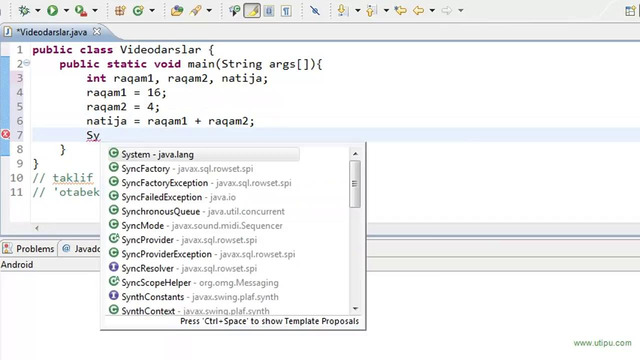Click New Java Class green icon
Viewport: 640px width, 360px height.
(x=138, y=10)
